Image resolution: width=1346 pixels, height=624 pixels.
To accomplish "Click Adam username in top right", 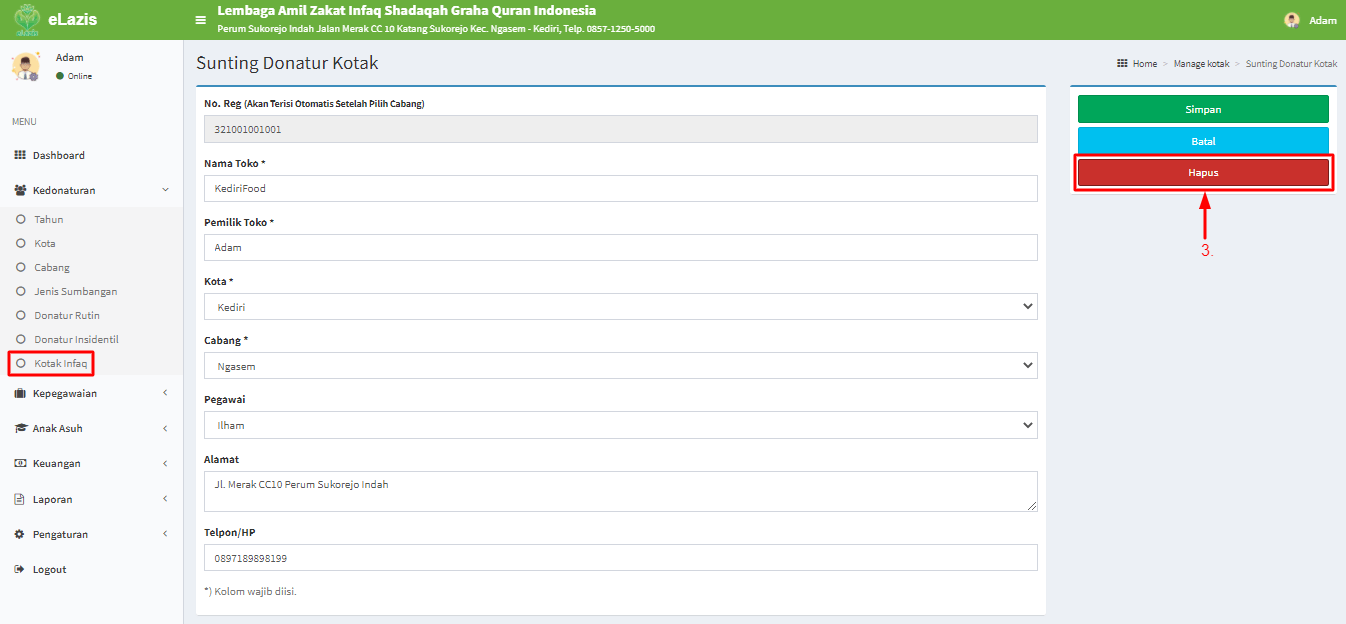I will tap(1323, 20).
